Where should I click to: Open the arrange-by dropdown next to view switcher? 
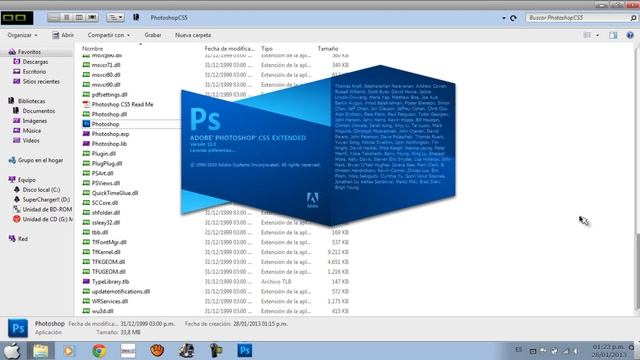[116, 18]
